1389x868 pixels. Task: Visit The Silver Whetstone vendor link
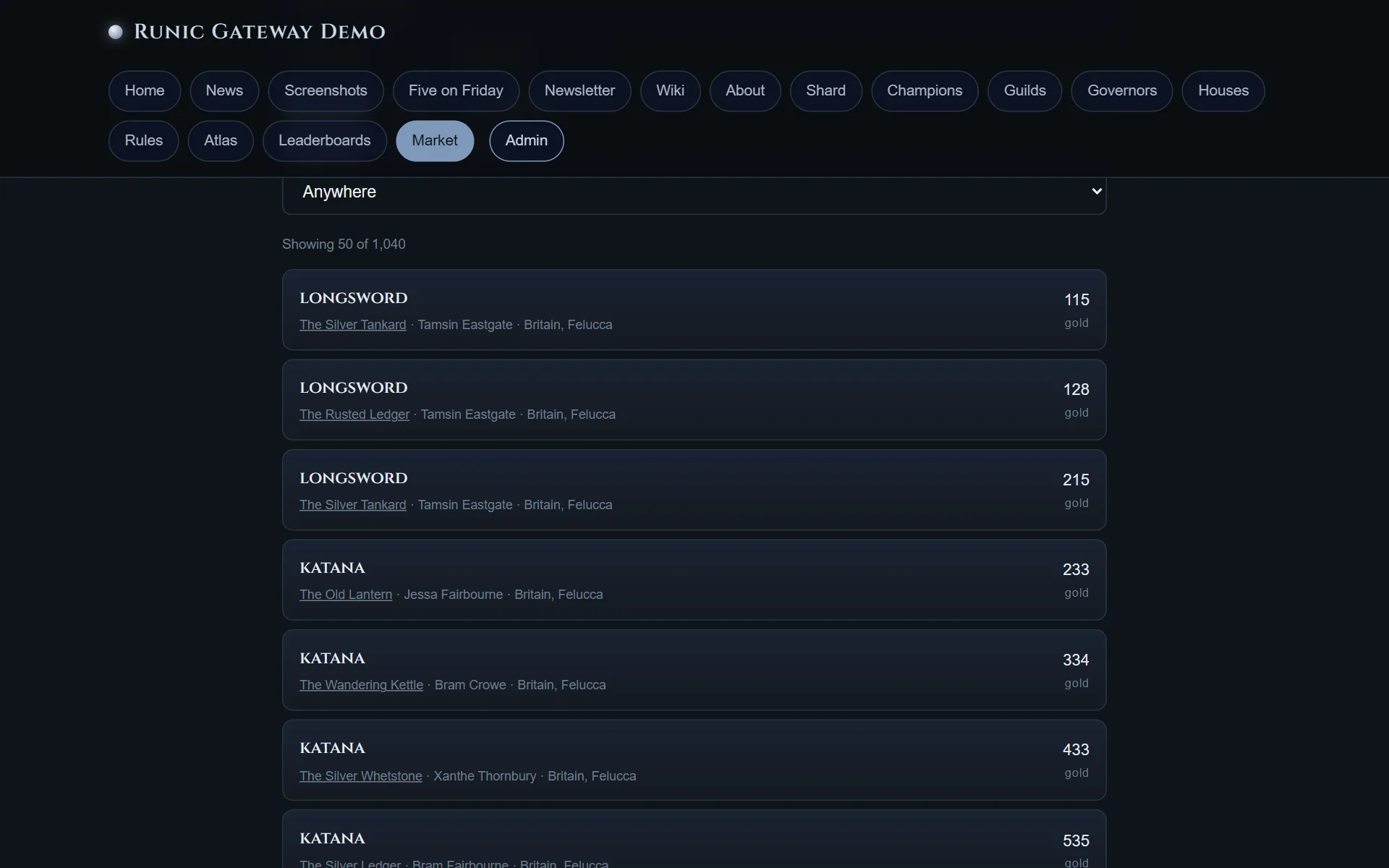pos(361,776)
